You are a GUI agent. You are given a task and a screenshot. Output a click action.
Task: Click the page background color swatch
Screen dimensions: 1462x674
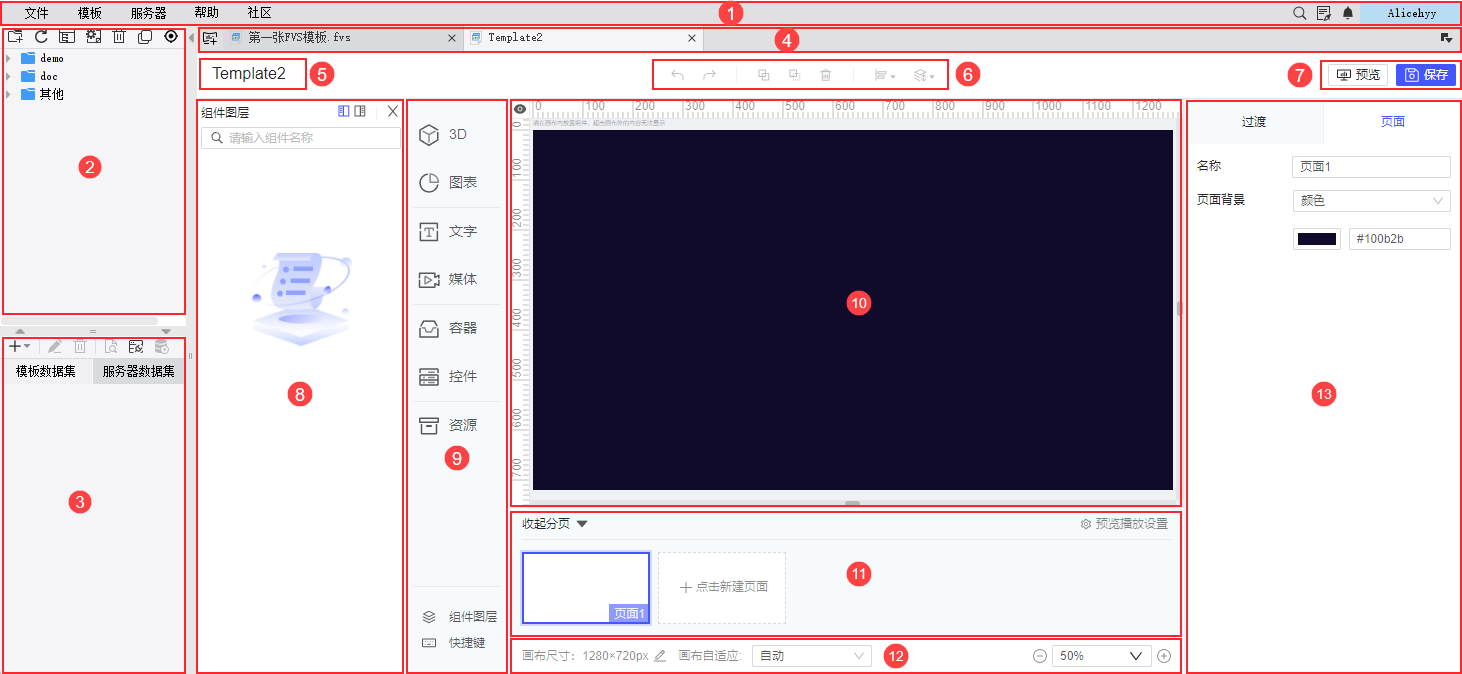tap(1317, 239)
